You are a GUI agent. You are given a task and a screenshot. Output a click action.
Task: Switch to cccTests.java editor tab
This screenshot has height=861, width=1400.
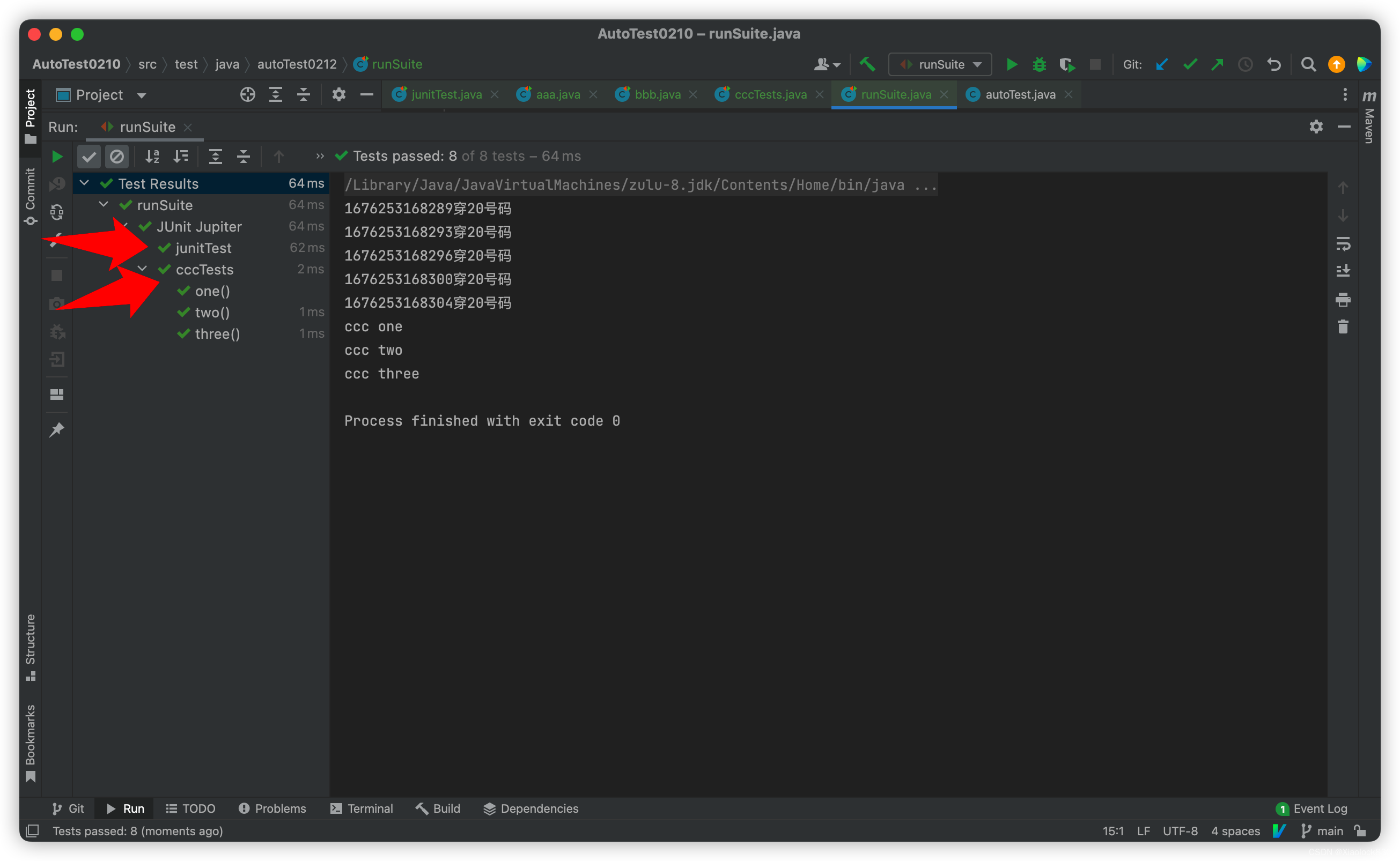pos(770,94)
